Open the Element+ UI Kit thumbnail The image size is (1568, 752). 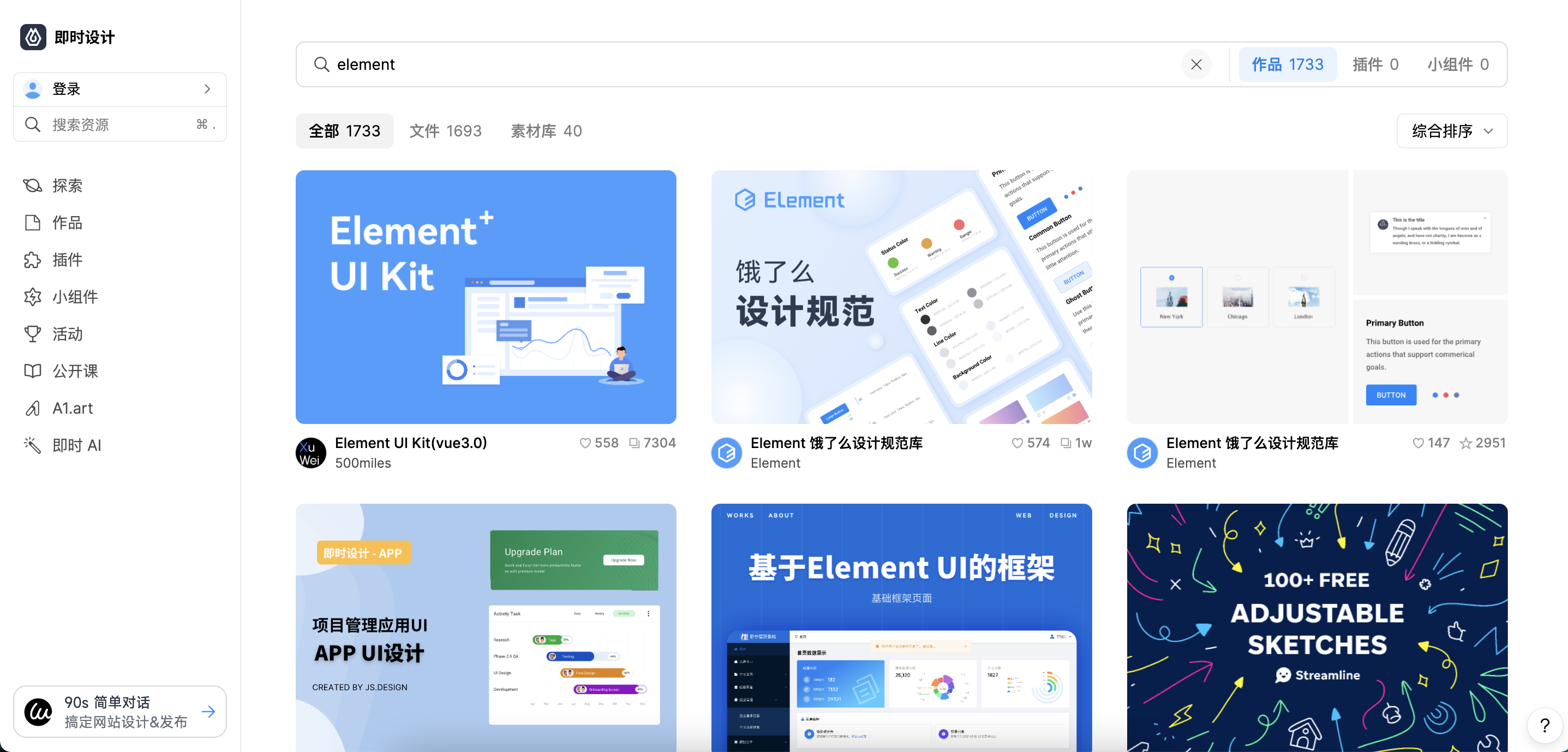point(486,296)
